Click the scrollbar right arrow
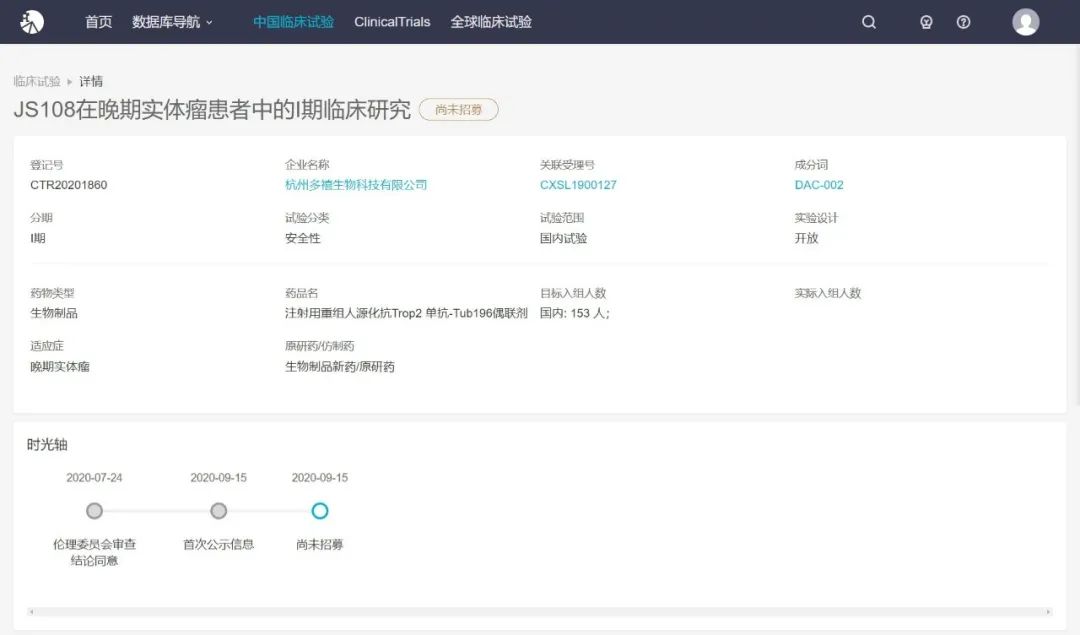The width and height of the screenshot is (1080, 635). [1048, 612]
